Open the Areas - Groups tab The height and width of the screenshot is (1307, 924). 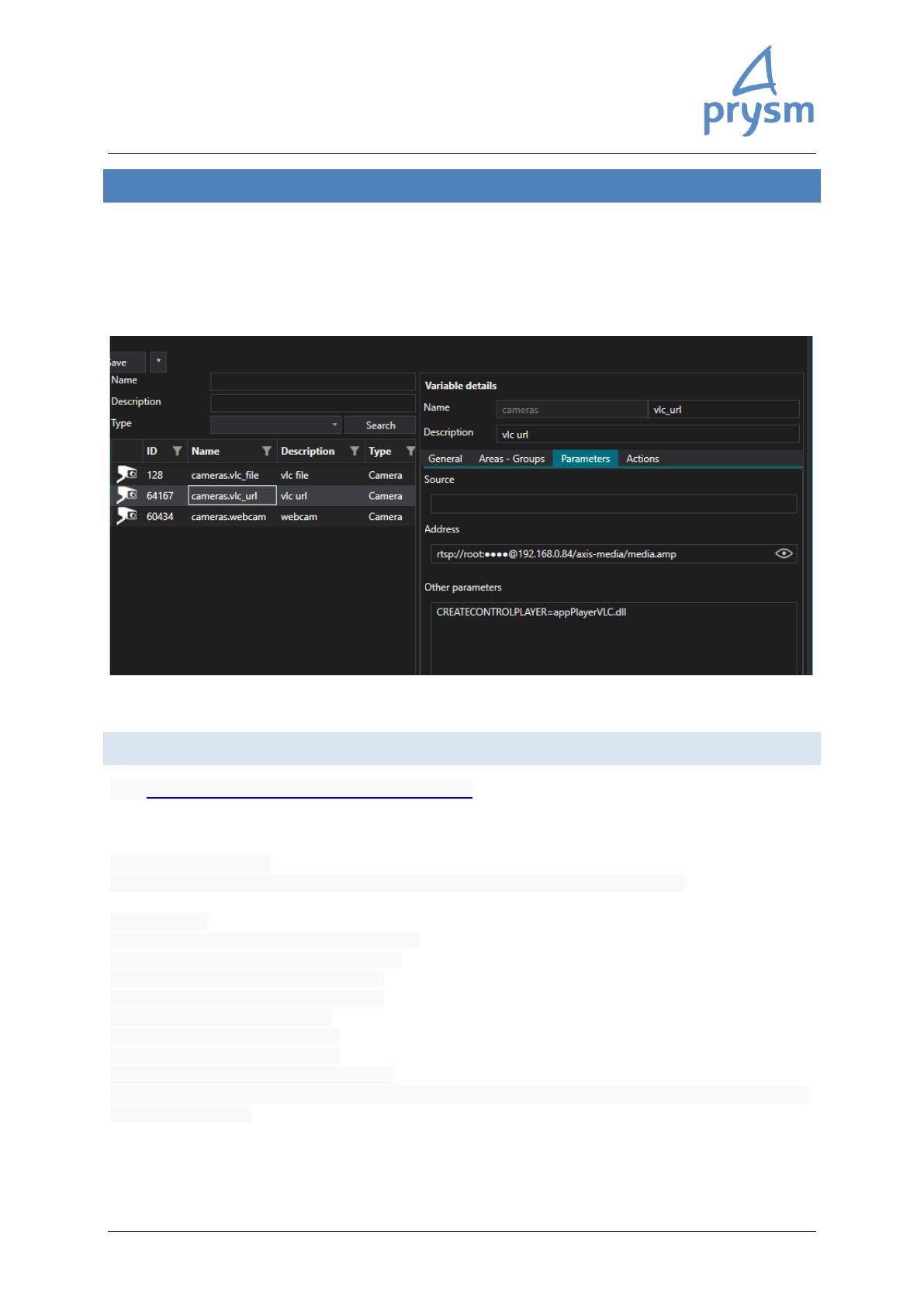pos(511,459)
